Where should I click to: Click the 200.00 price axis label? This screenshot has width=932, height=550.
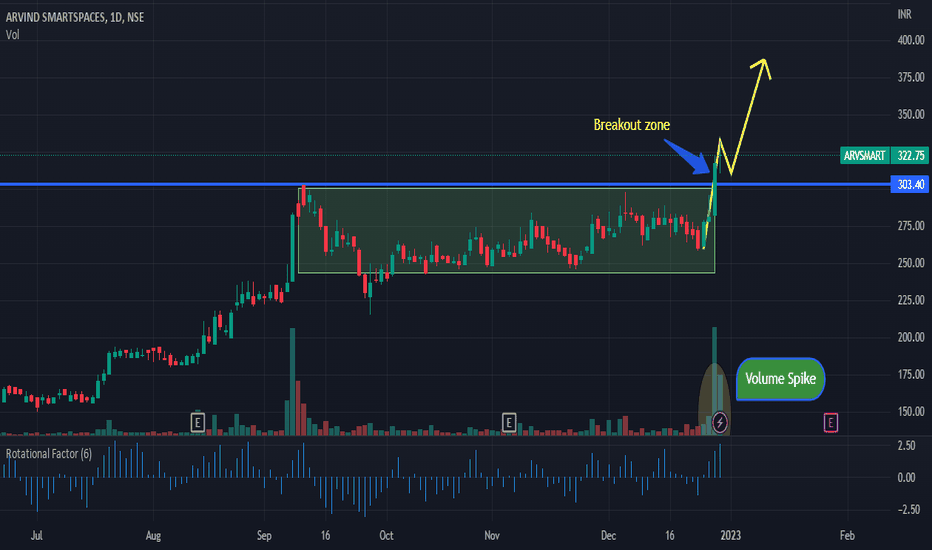click(911, 337)
